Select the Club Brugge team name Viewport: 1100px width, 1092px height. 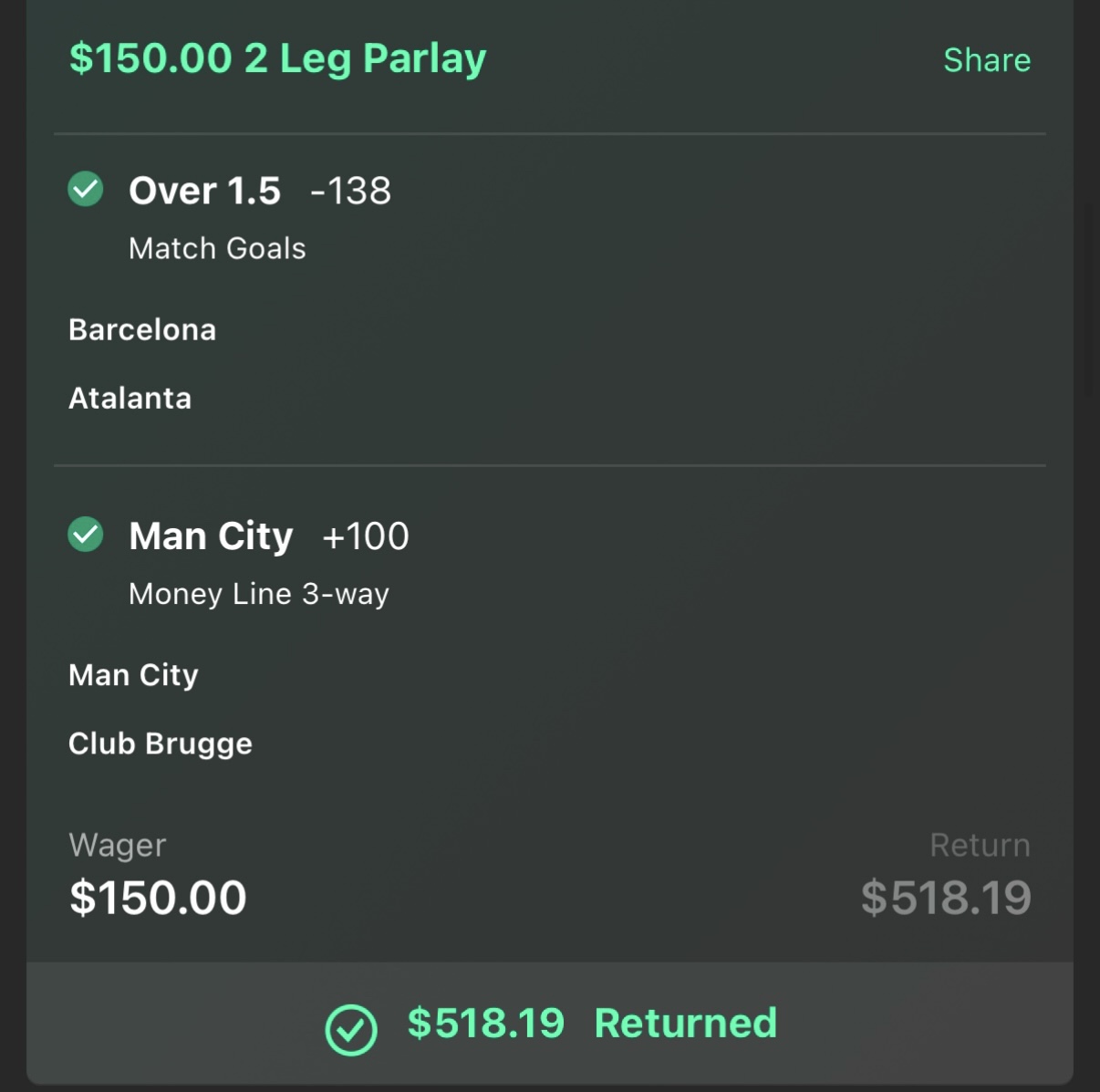pos(161,744)
